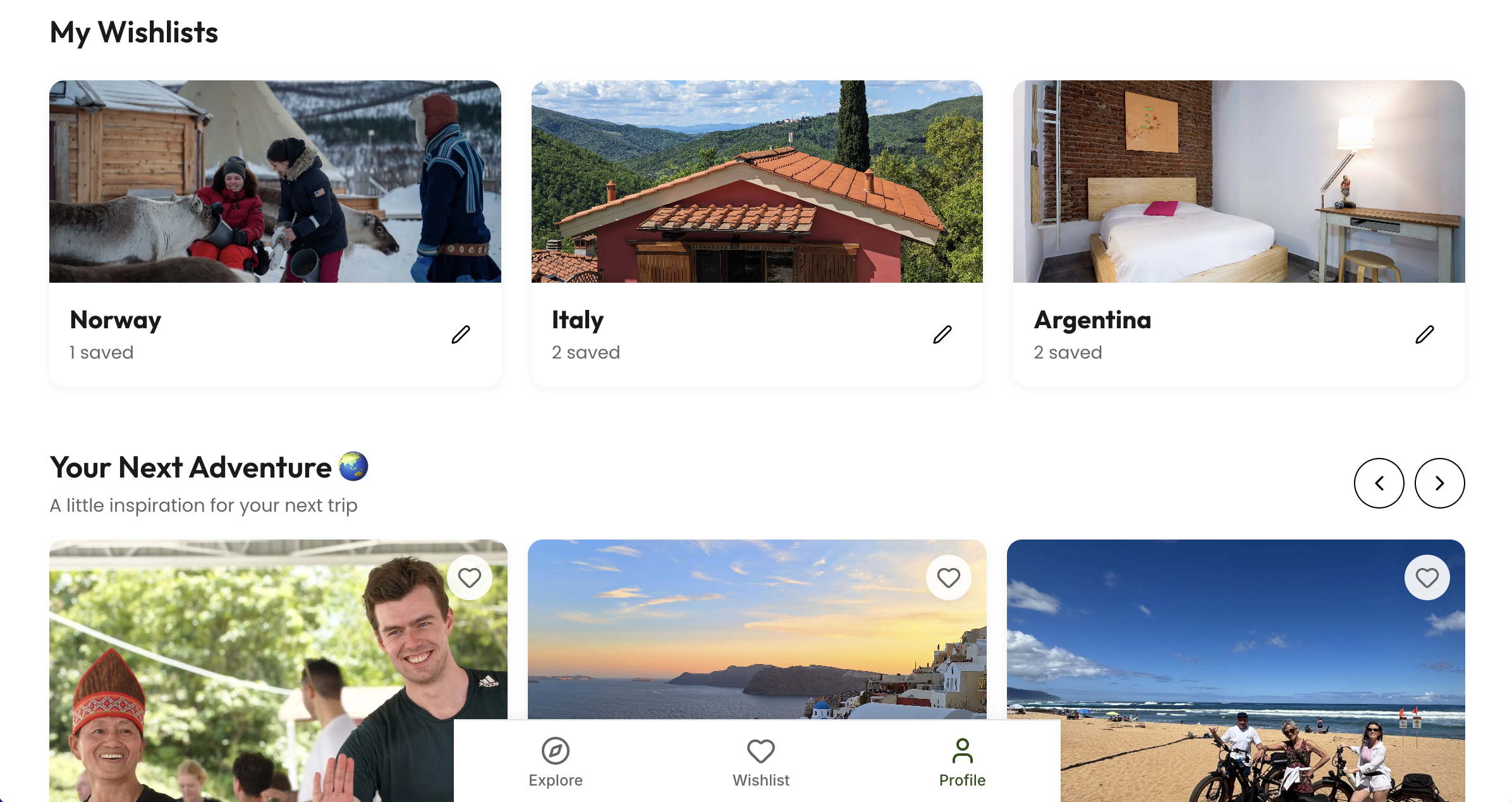The image size is (1512, 802).
Task: Open the Italy red house wishlist photo
Action: click(757, 182)
